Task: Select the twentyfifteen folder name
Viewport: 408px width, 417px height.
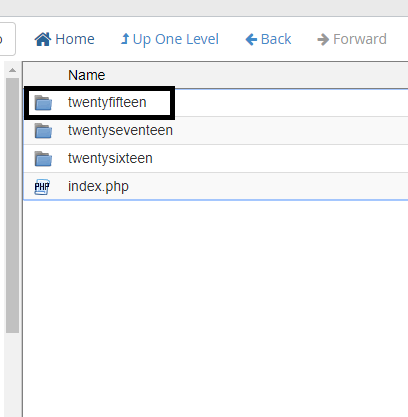Action: click(x=107, y=102)
